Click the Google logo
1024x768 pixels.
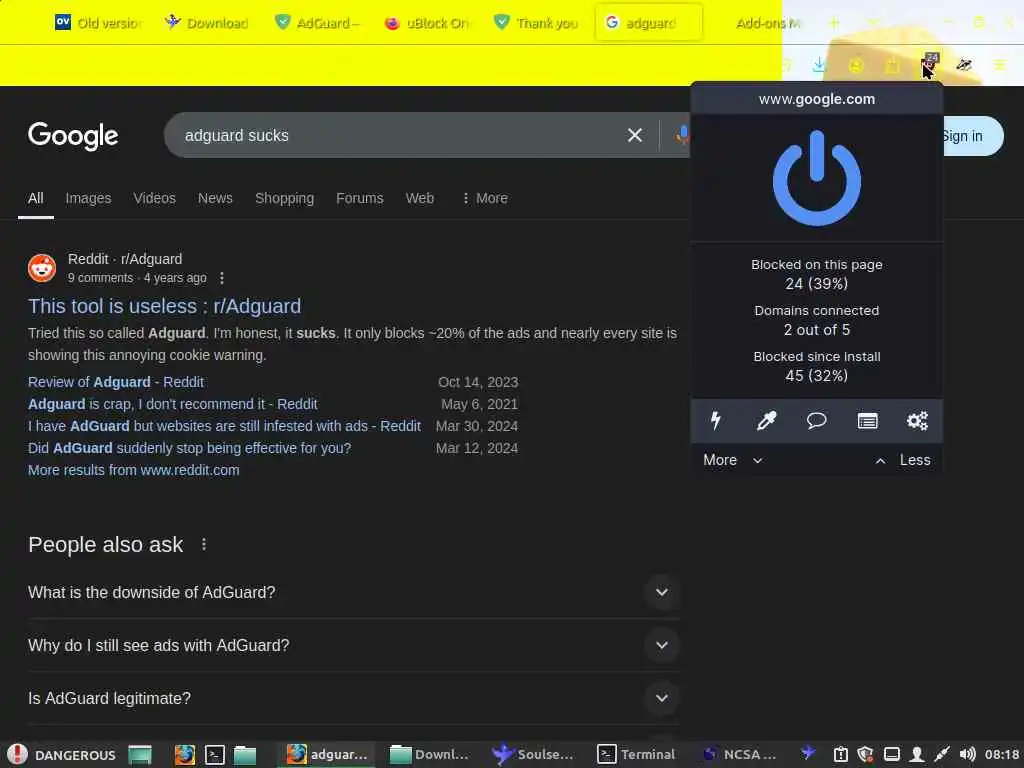(x=73, y=136)
